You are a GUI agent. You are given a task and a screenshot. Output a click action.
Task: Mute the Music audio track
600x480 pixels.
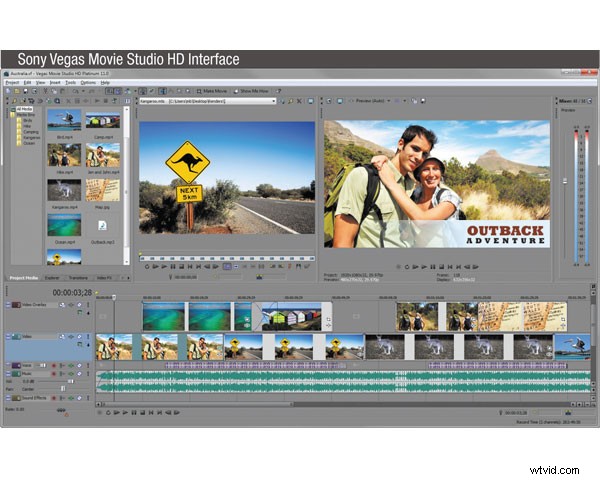[79, 374]
